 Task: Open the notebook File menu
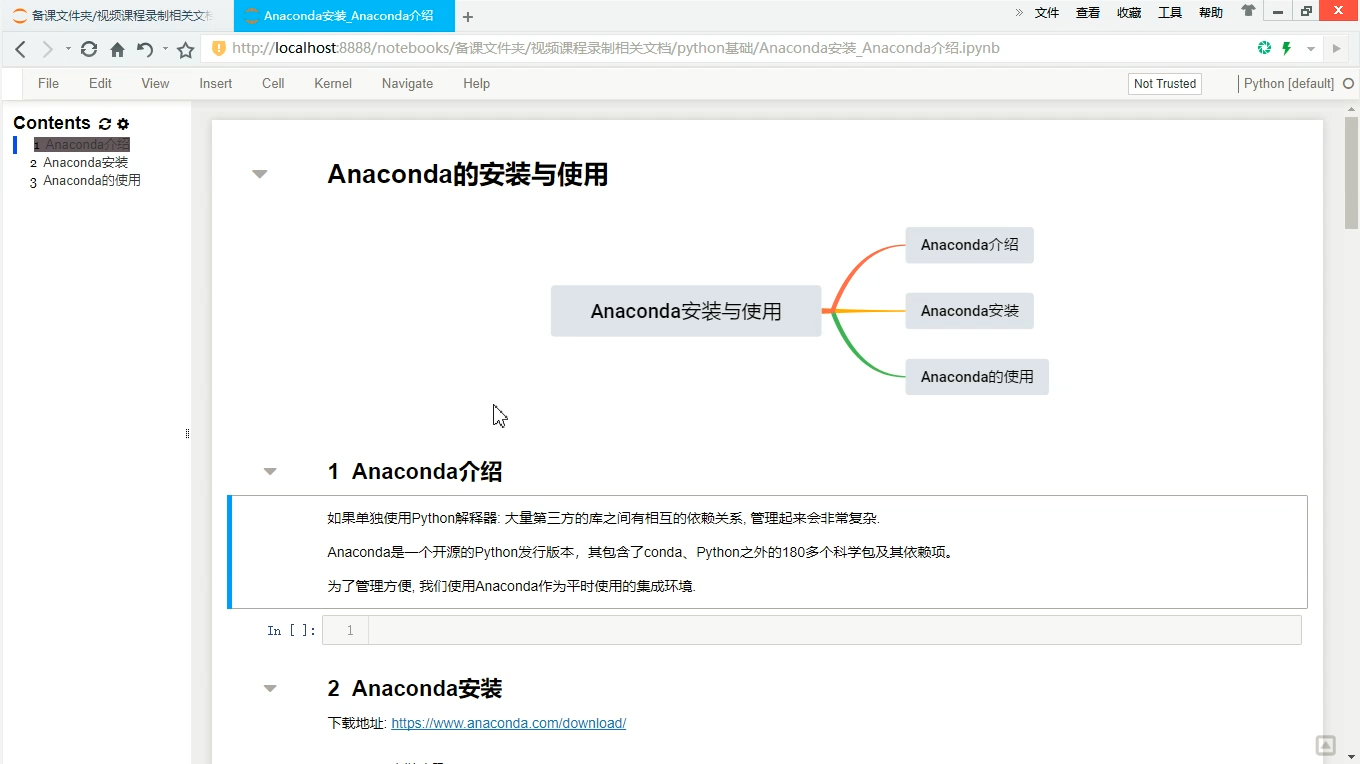tap(48, 83)
